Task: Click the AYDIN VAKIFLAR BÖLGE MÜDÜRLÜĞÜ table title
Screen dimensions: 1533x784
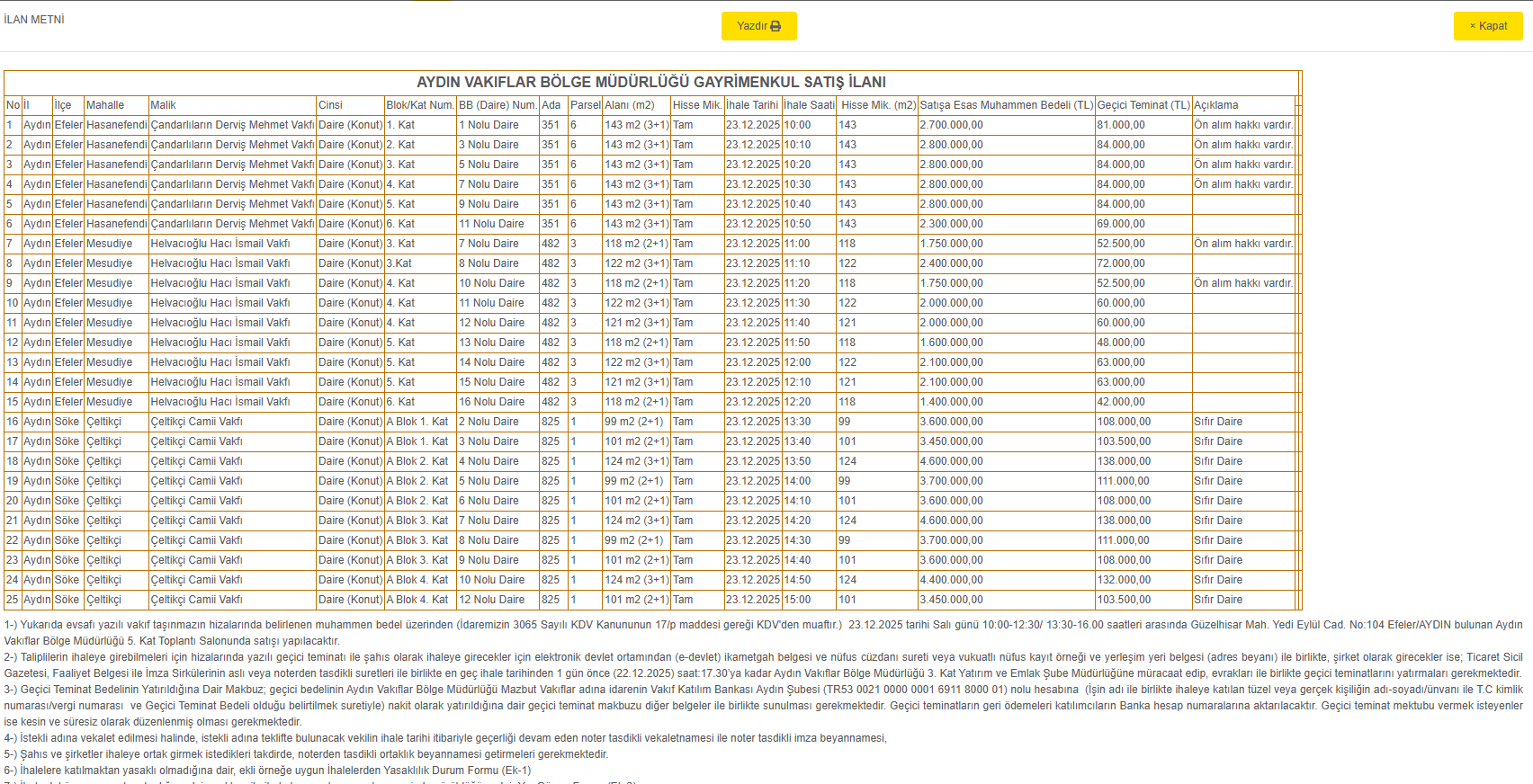Action: (651, 82)
